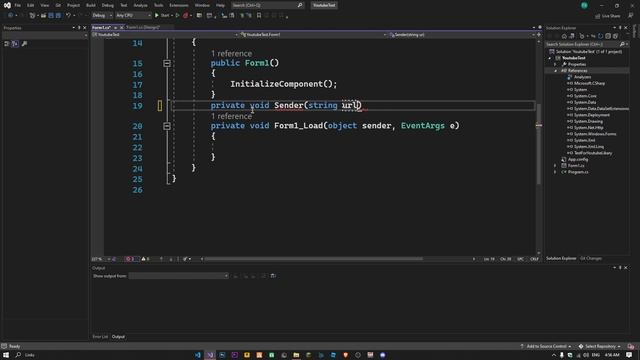
Task: Open the editor zoom percentage dropdown
Action: coord(101,259)
